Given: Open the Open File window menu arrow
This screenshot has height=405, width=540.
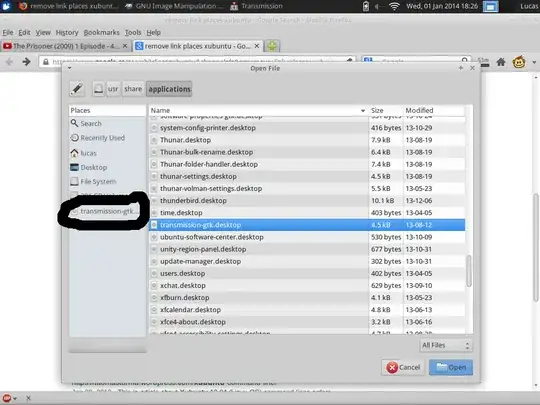Looking at the screenshot, I should click(70, 68).
